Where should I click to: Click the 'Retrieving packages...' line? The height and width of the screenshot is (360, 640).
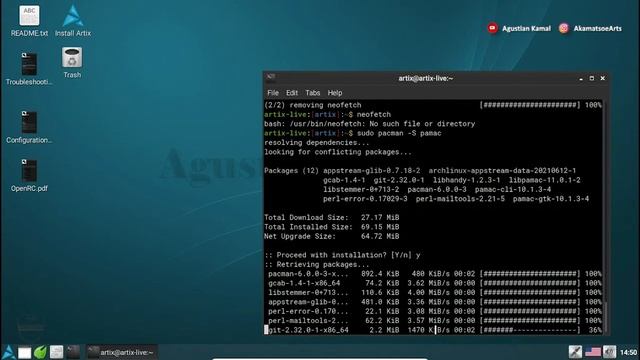click(317, 264)
